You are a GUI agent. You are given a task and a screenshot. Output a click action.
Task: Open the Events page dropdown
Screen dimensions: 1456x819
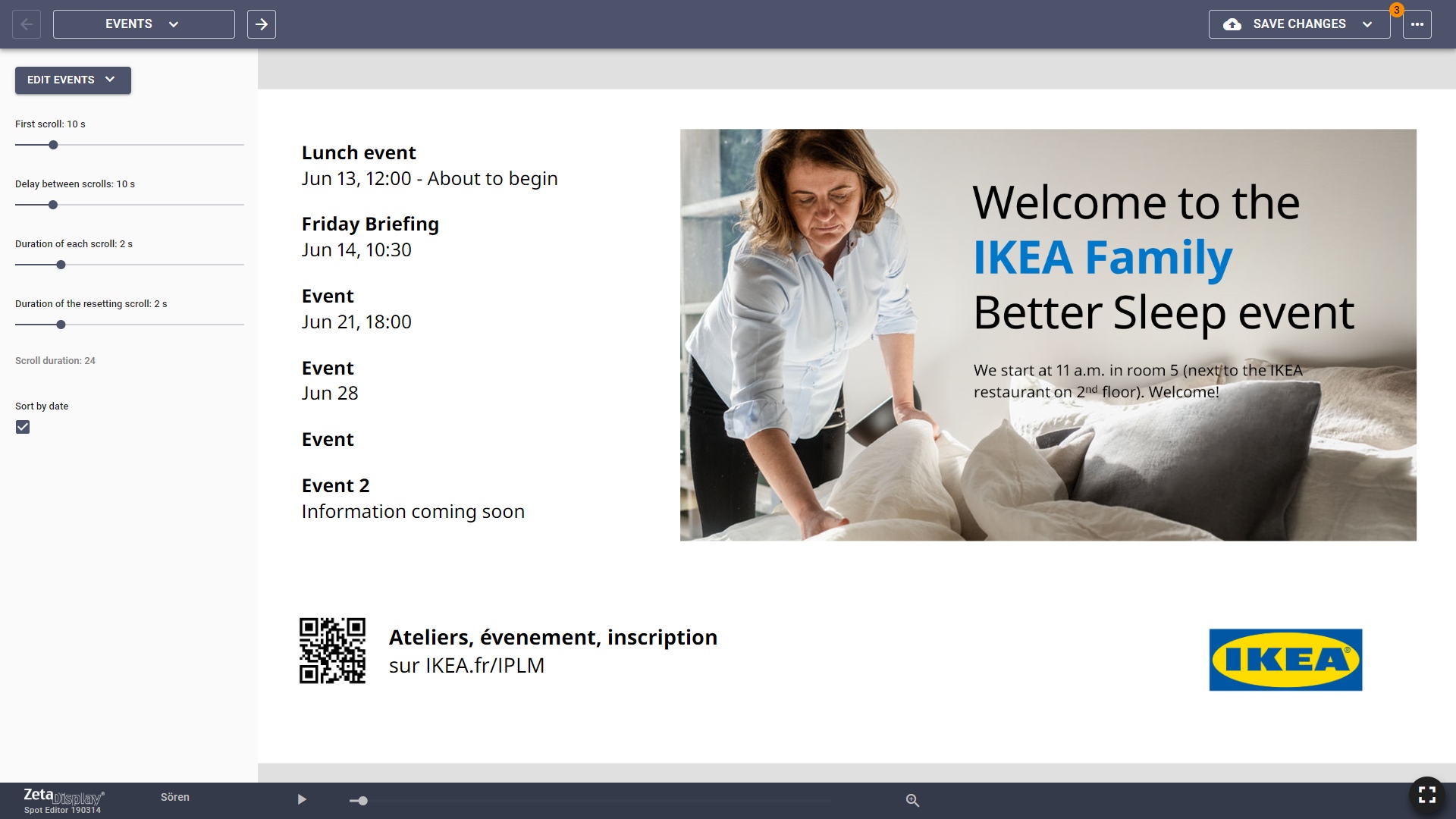point(143,24)
